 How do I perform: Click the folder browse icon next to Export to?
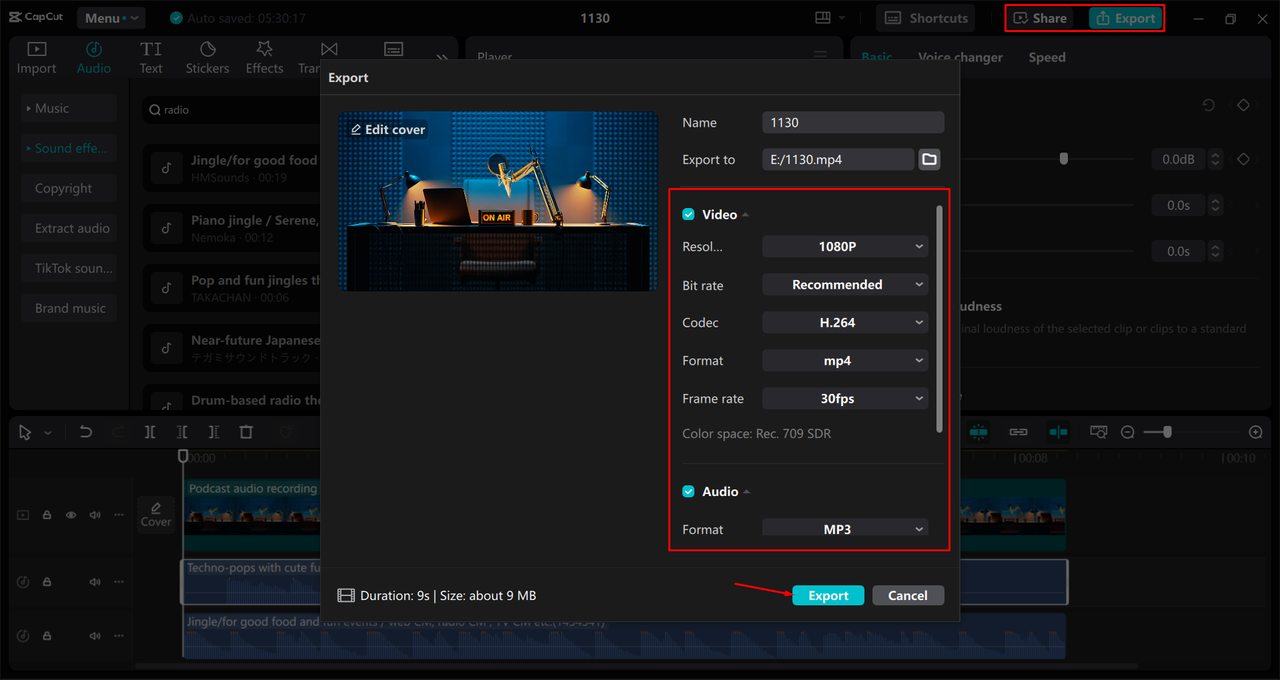[x=929, y=159]
